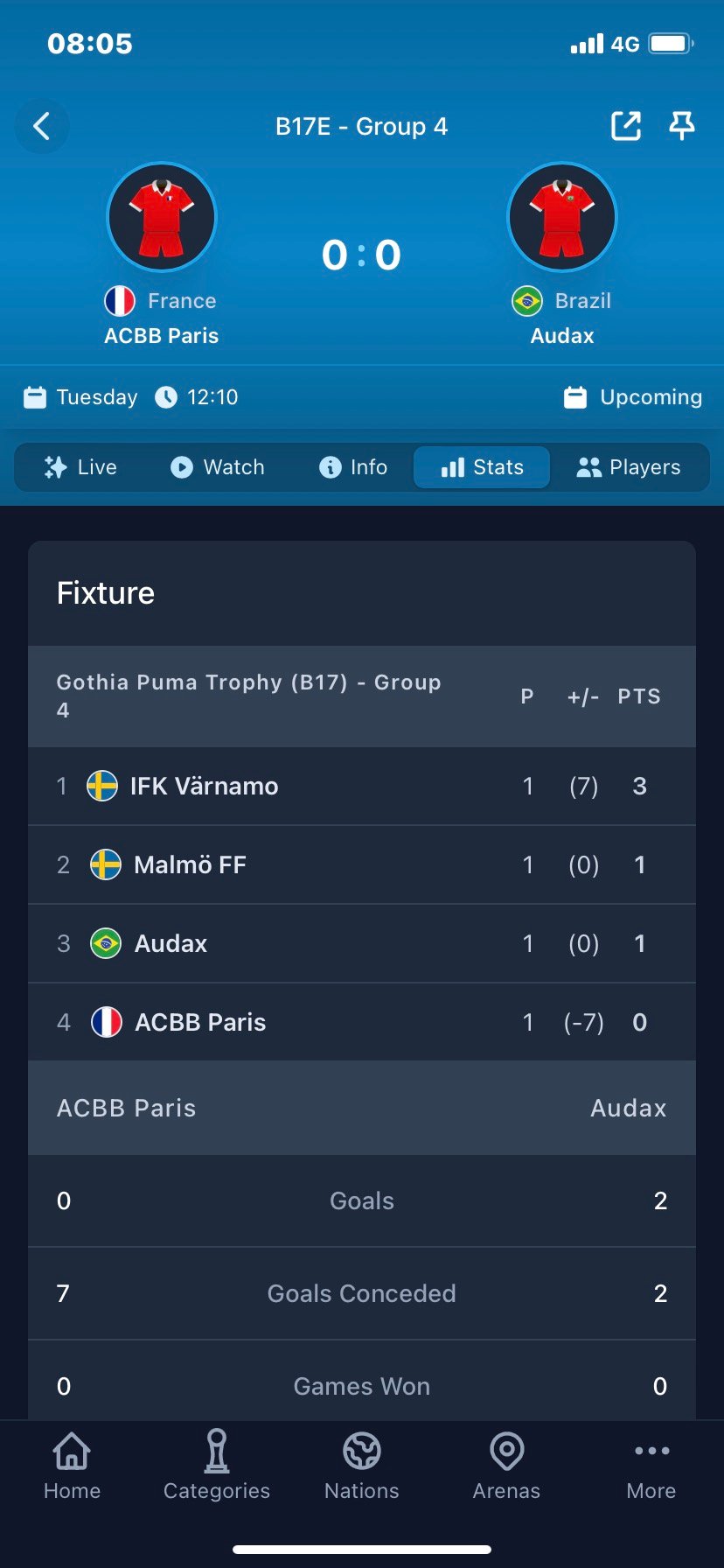Tap the back arrow icon
Image resolution: width=724 pixels, height=1568 pixels.
pos(42,127)
